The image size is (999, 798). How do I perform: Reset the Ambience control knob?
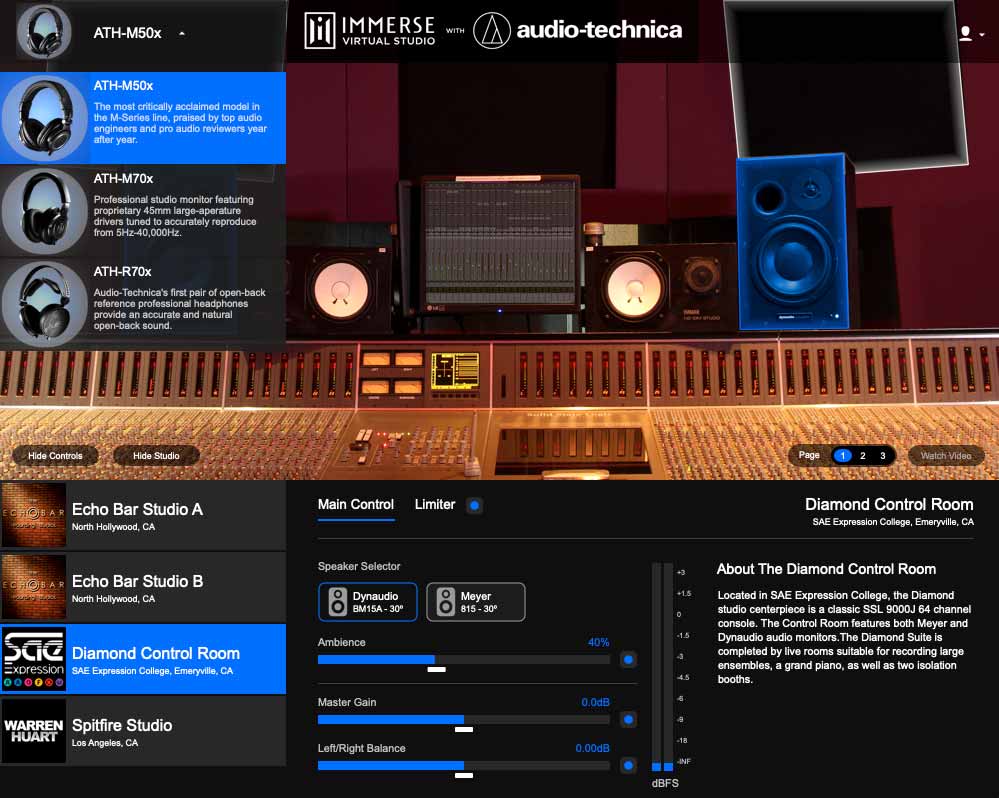pyautogui.click(x=628, y=660)
